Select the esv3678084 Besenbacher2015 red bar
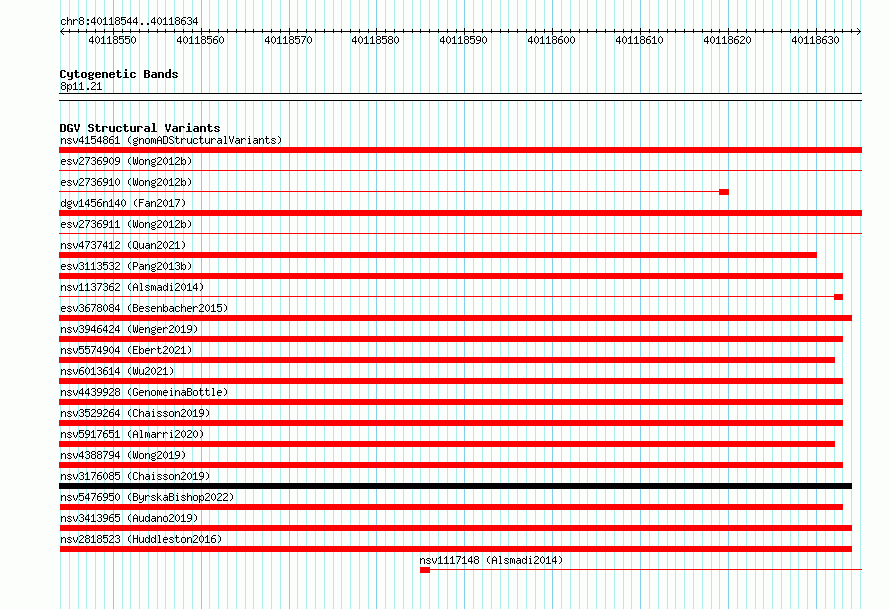 click(455, 318)
